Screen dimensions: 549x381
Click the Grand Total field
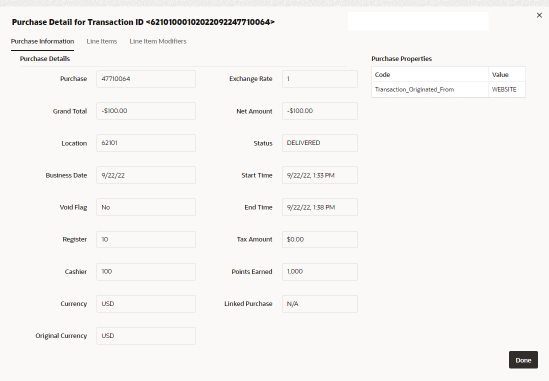coord(146,111)
